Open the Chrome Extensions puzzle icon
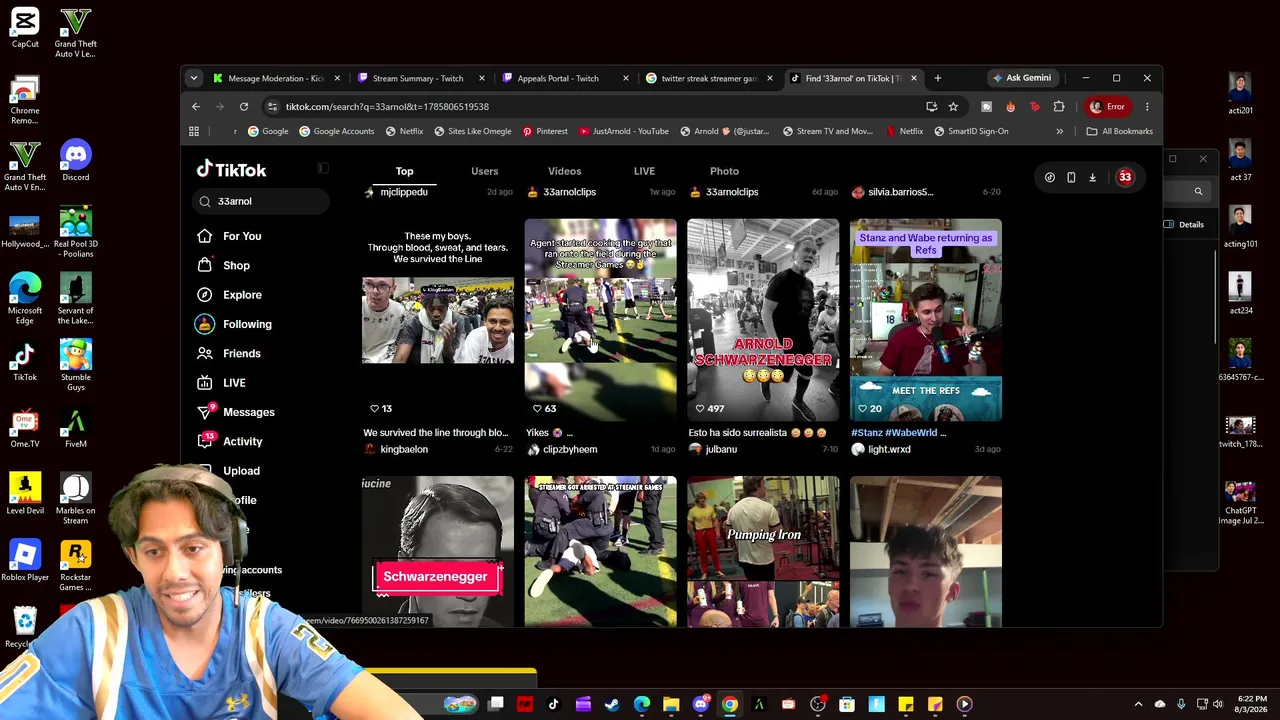Viewport: 1280px width, 720px height. pyautogui.click(x=1059, y=106)
